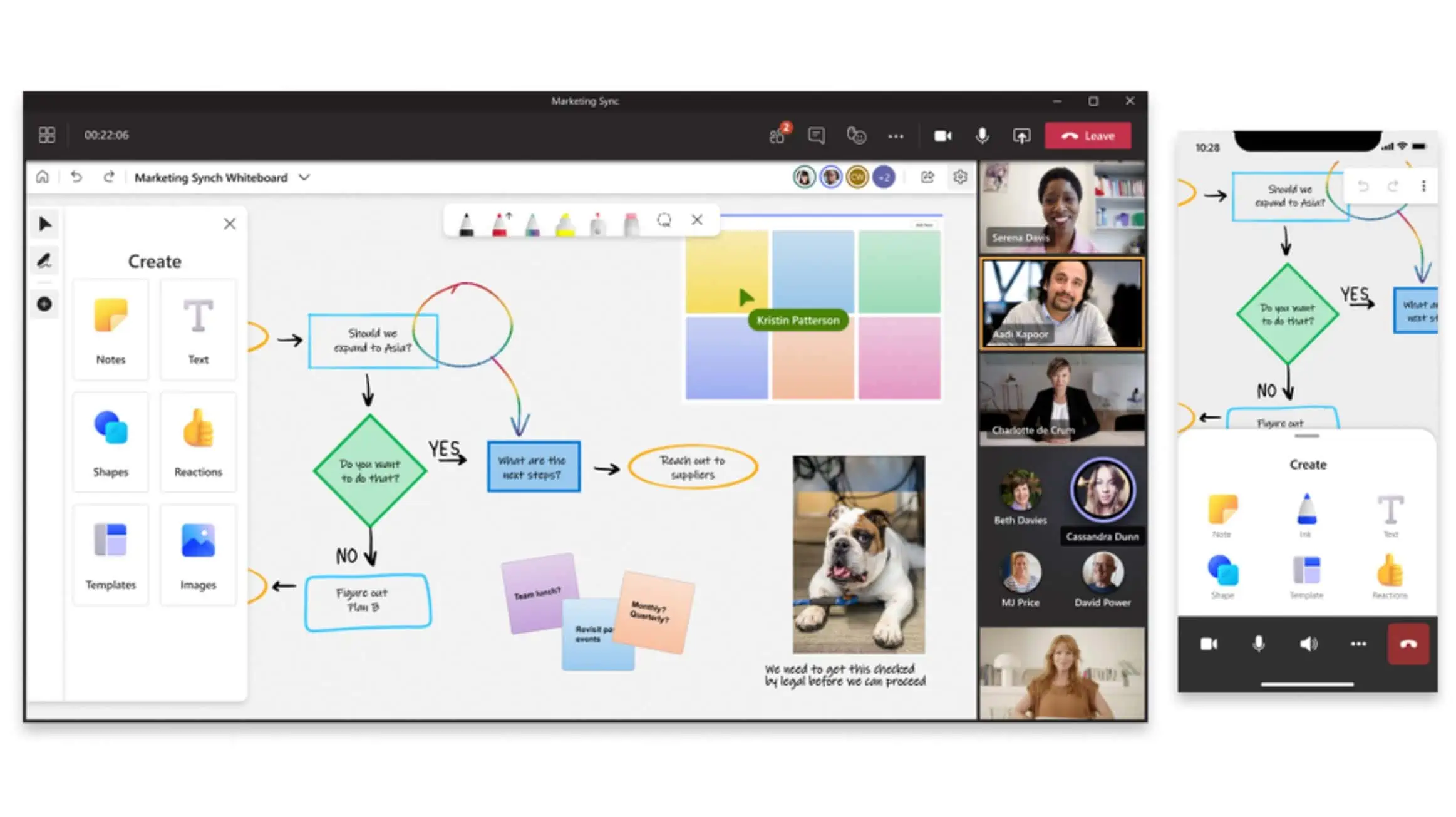Expand meeting participants panel with number badge
The image size is (1456, 817).
778,135
